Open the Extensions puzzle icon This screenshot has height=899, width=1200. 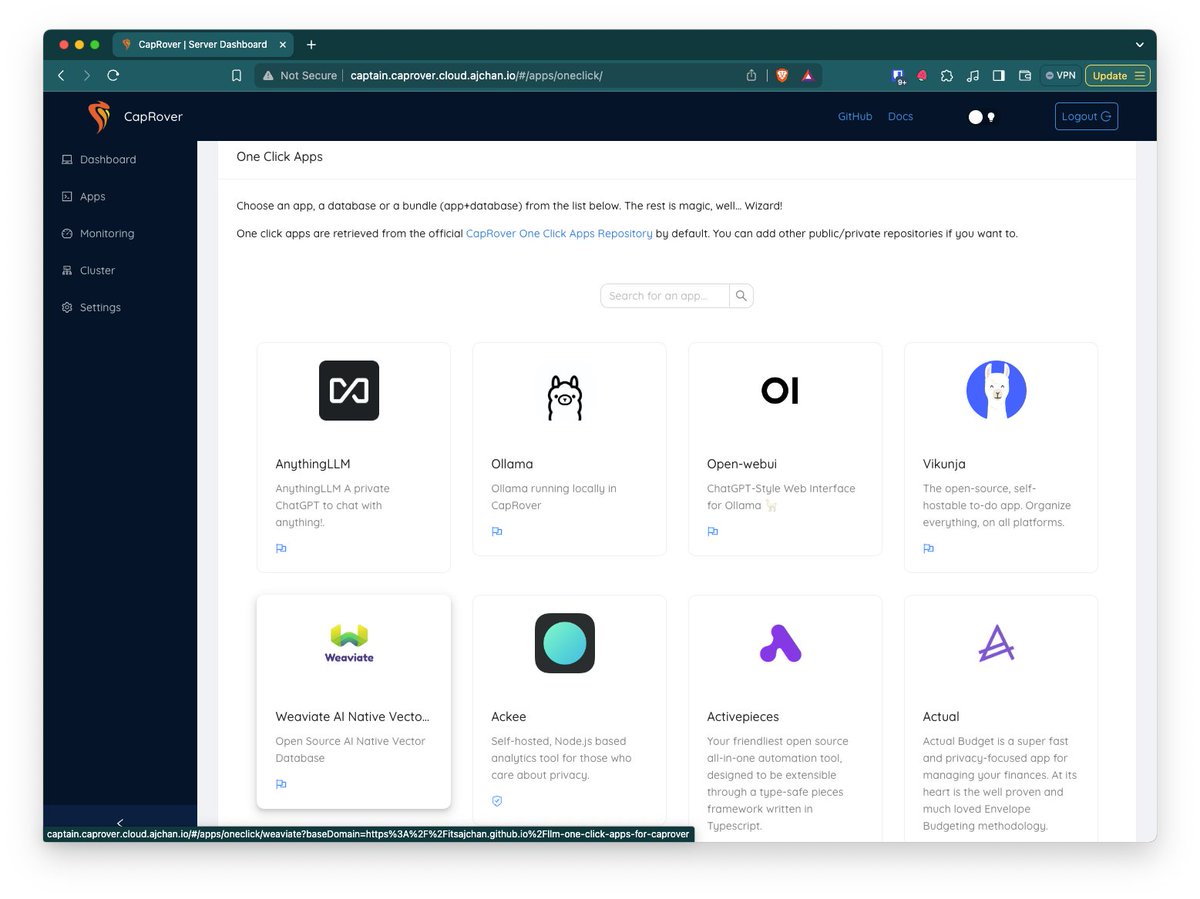pos(947,75)
